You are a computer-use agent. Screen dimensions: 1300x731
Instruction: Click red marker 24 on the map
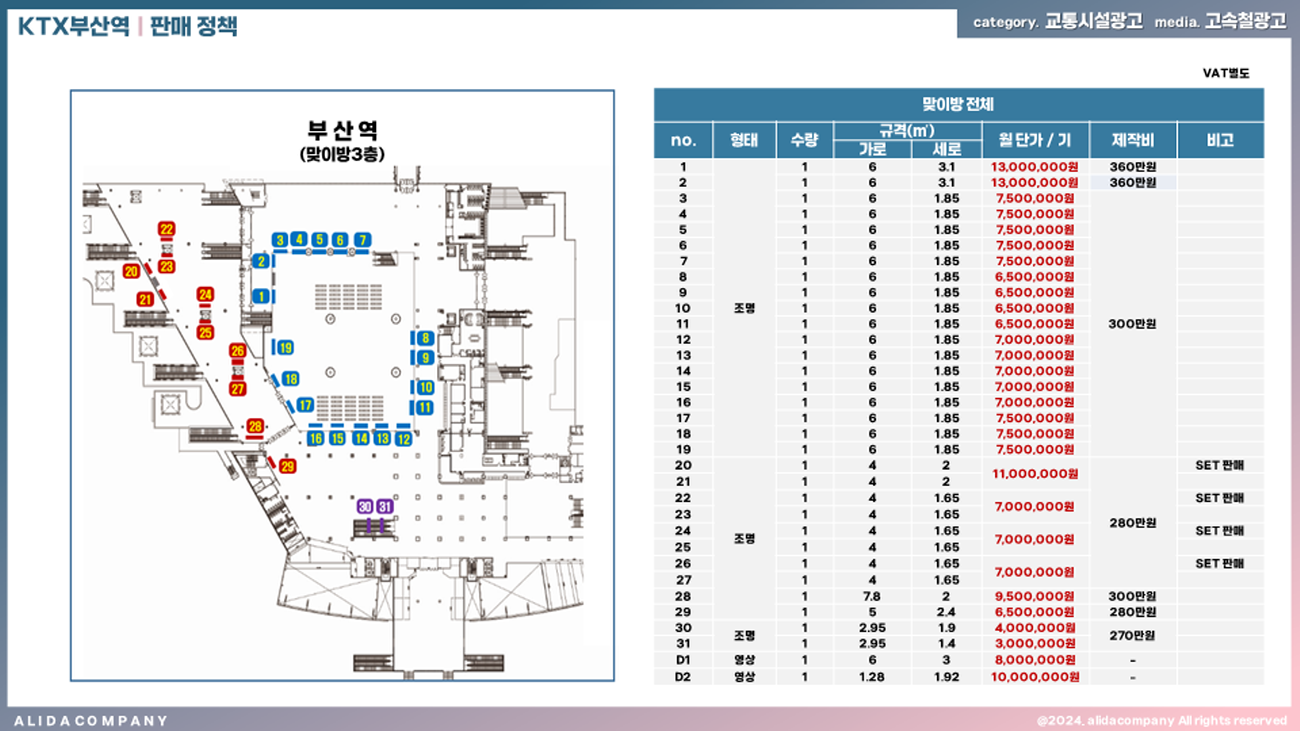(x=206, y=294)
